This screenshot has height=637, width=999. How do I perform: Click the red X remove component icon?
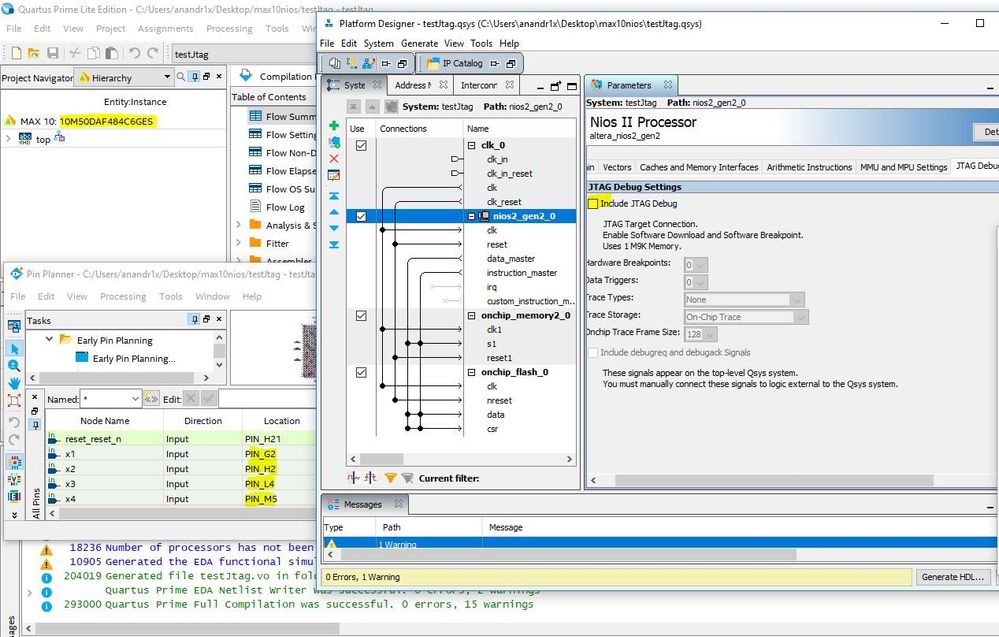pos(334,159)
